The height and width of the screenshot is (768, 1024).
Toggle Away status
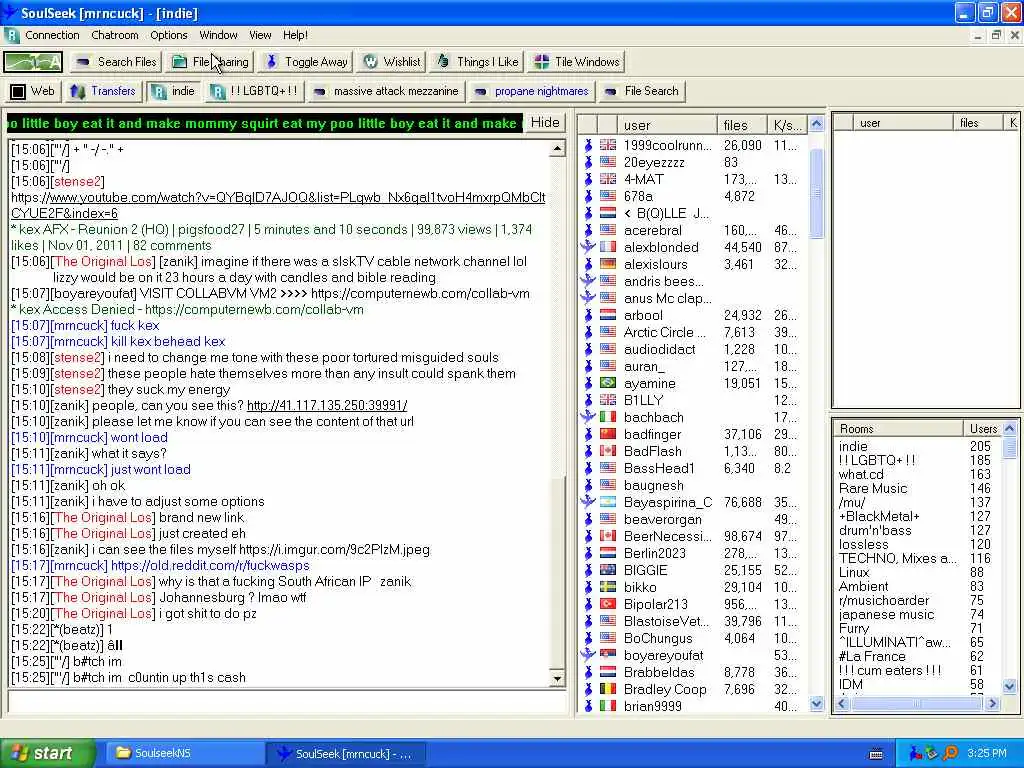[306, 62]
